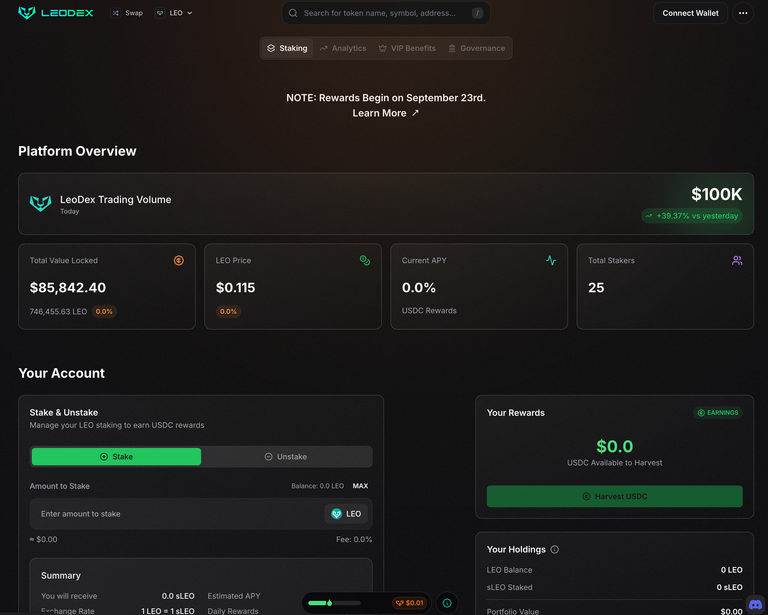Click the Total Value Locked coin icon

pyautogui.click(x=179, y=260)
